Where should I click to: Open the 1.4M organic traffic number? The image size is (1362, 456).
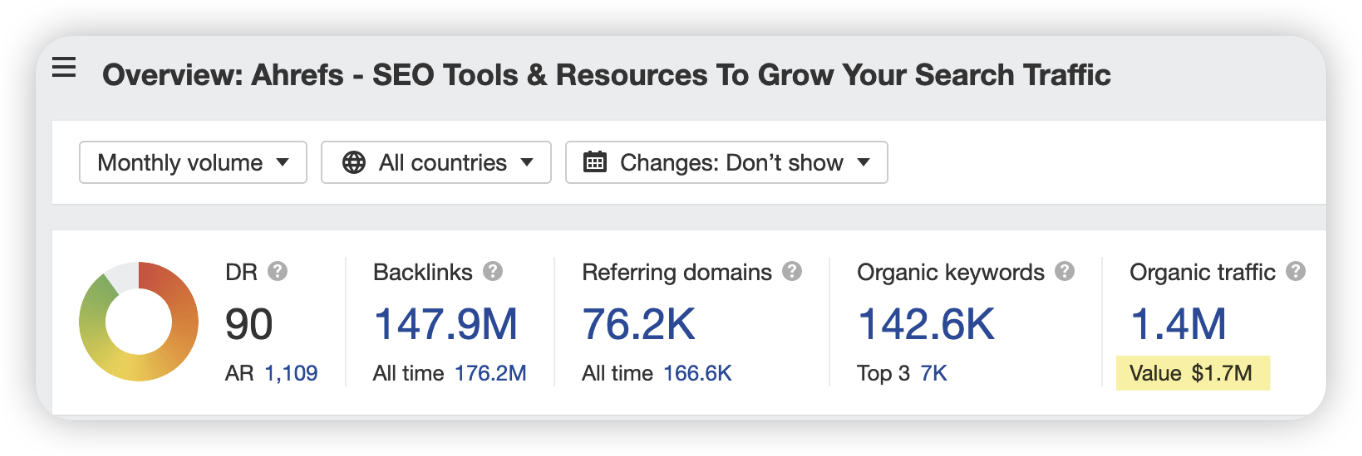pos(1178,325)
